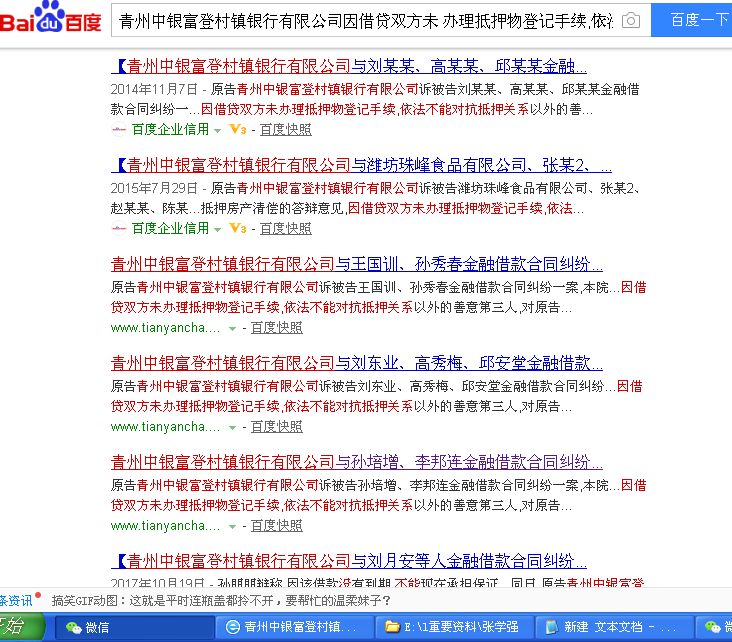Open result about 刘月安等人

click(x=349, y=561)
